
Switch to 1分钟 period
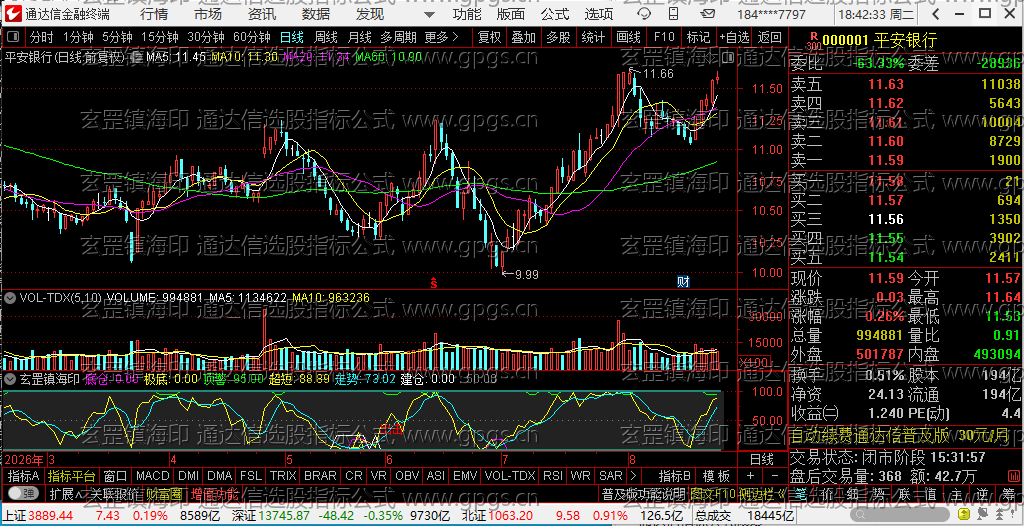[76, 38]
